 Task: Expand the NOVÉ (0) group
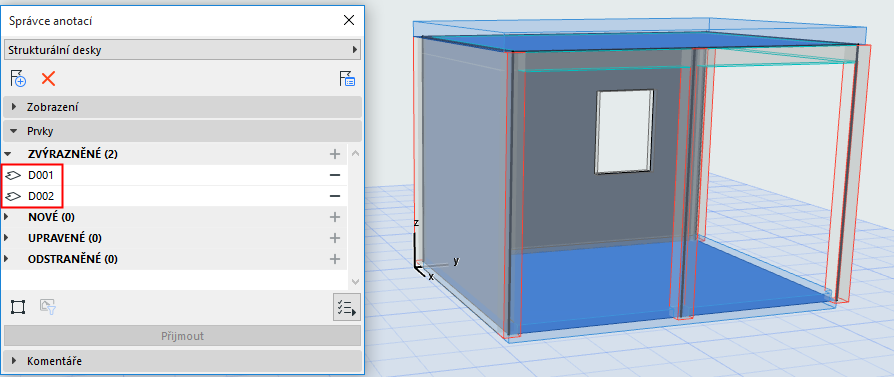click(x=7, y=217)
